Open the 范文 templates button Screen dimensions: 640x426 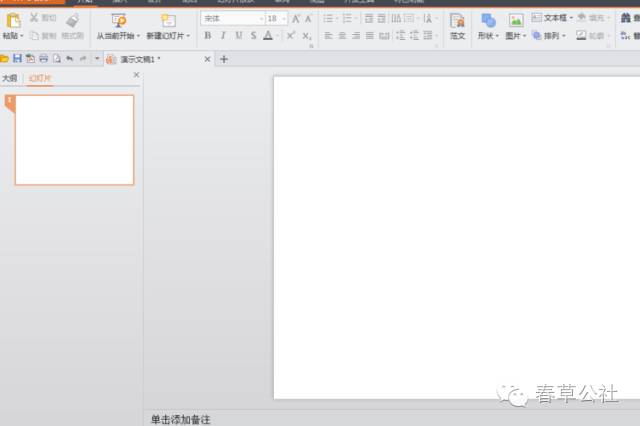(x=457, y=27)
